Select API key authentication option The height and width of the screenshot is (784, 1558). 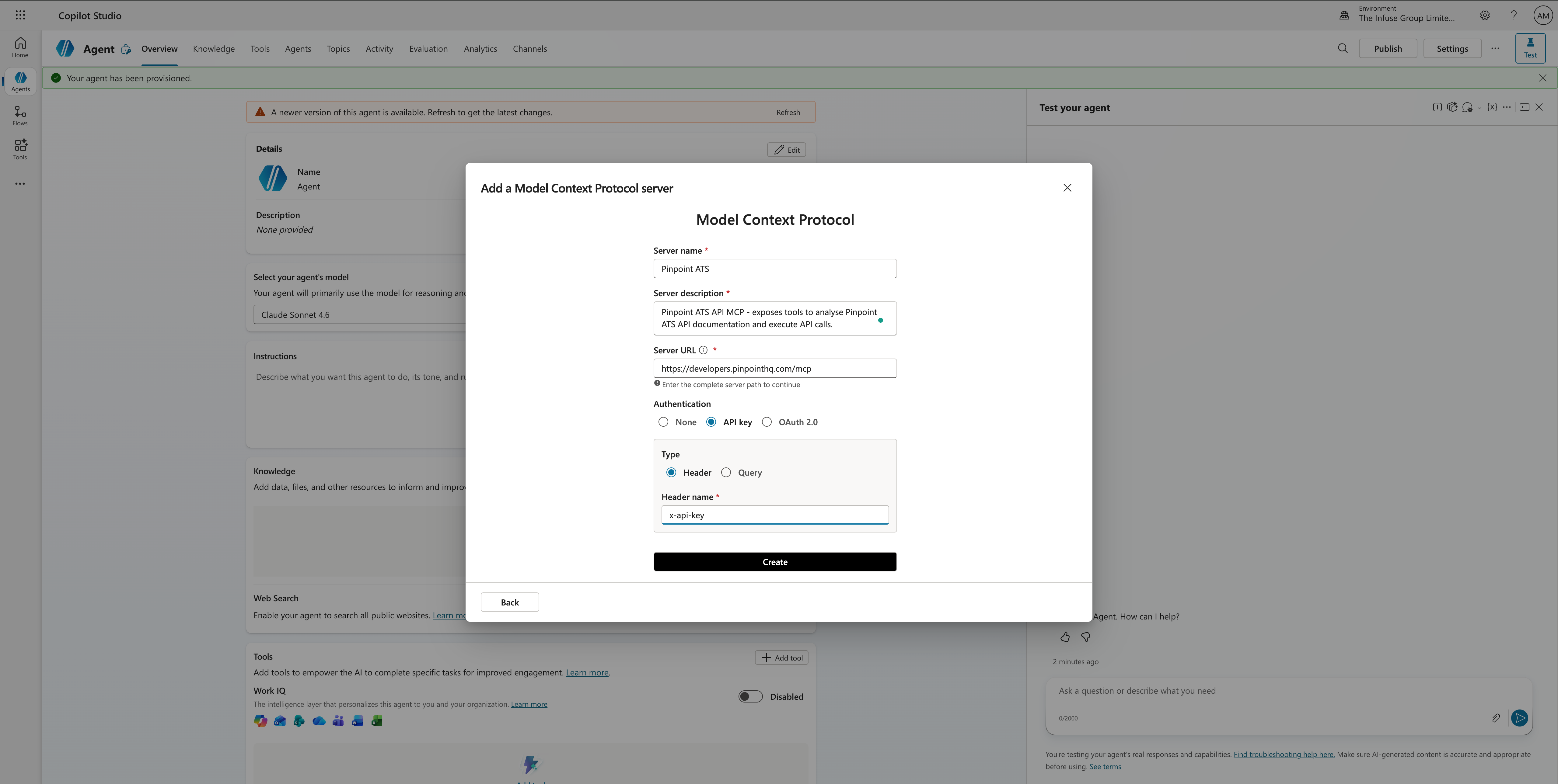711,422
